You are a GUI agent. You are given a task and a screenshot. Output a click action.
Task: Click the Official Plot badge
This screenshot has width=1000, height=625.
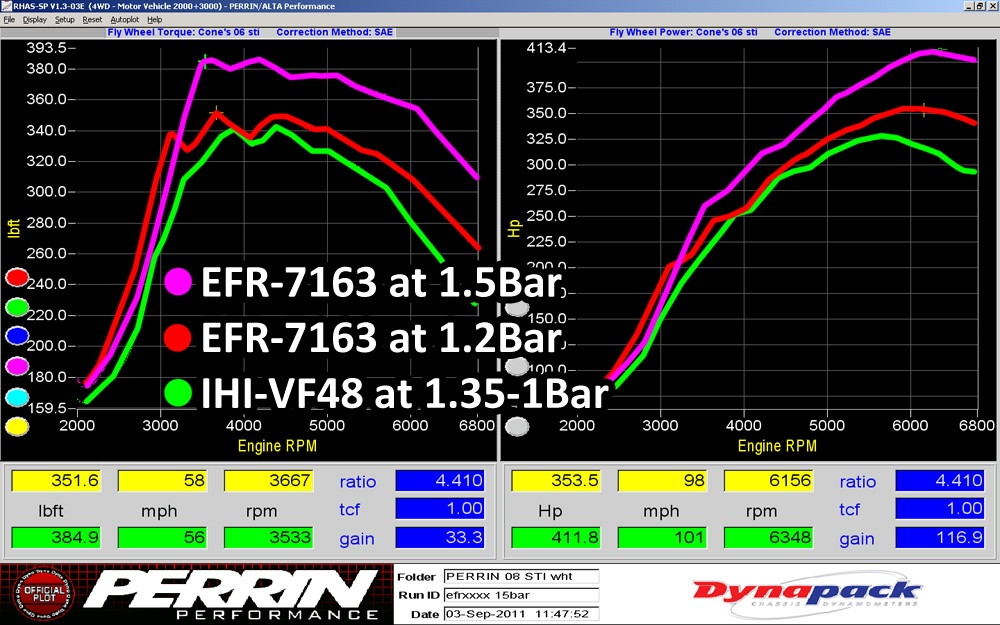coord(43,594)
